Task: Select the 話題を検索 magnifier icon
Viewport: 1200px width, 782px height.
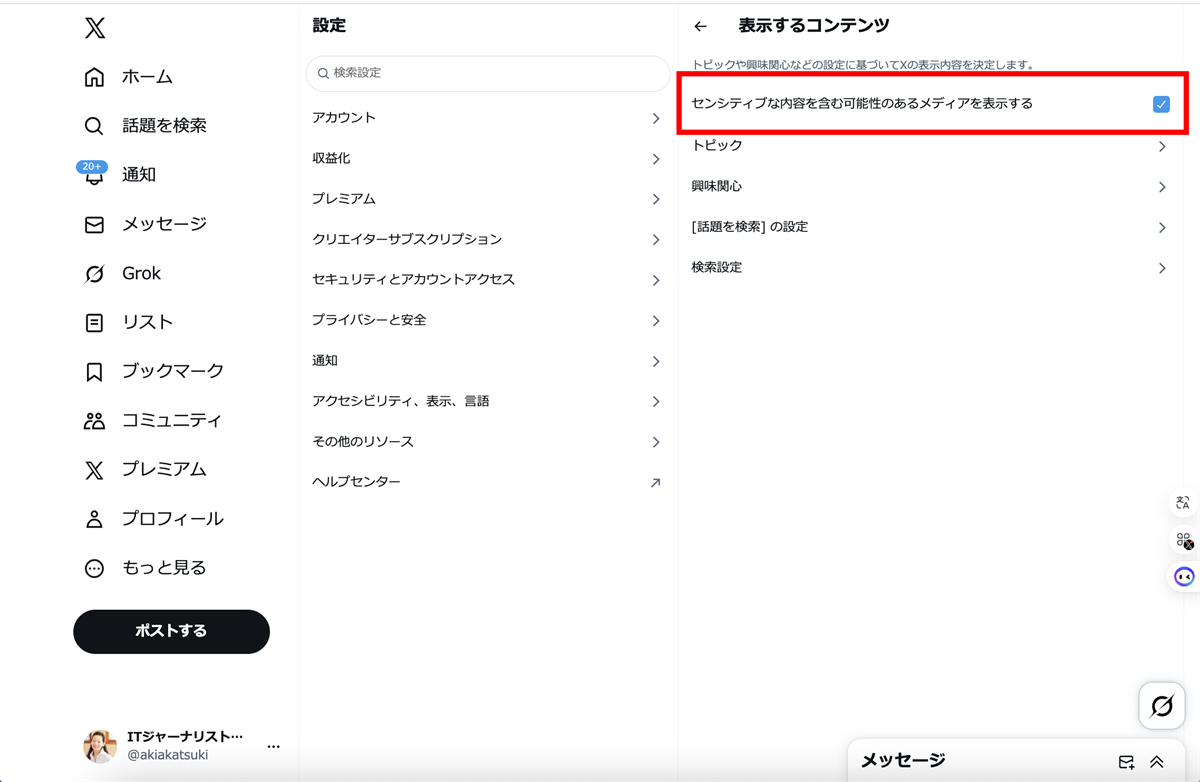Action: pos(94,126)
